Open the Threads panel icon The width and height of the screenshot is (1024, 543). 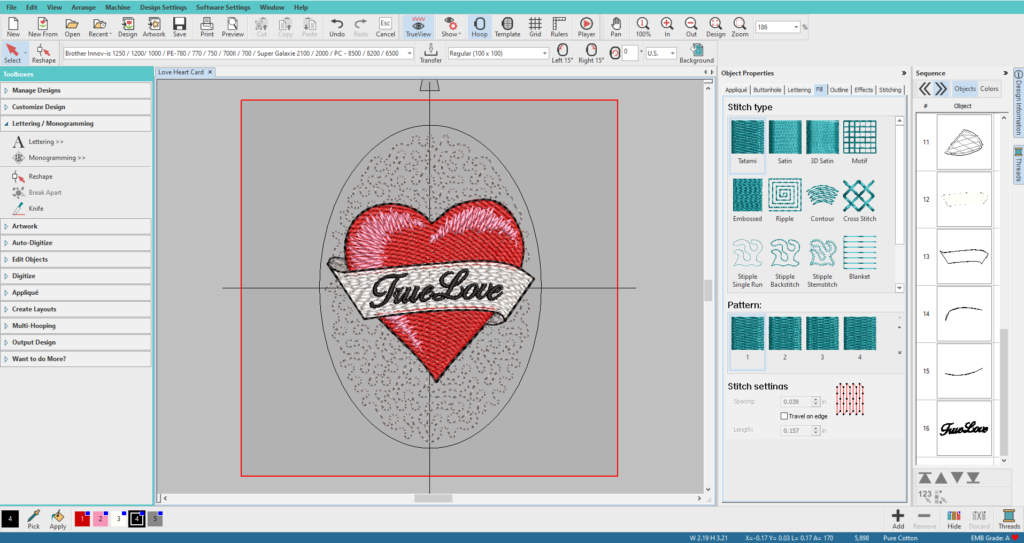click(x=1009, y=516)
